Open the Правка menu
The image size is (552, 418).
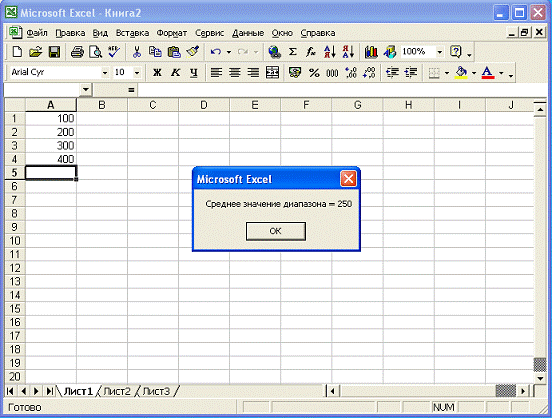point(70,33)
